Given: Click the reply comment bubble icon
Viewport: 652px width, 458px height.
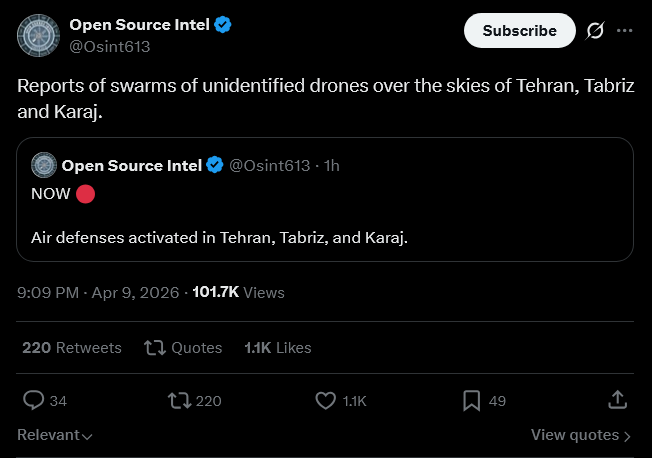Looking at the screenshot, I should point(34,401).
